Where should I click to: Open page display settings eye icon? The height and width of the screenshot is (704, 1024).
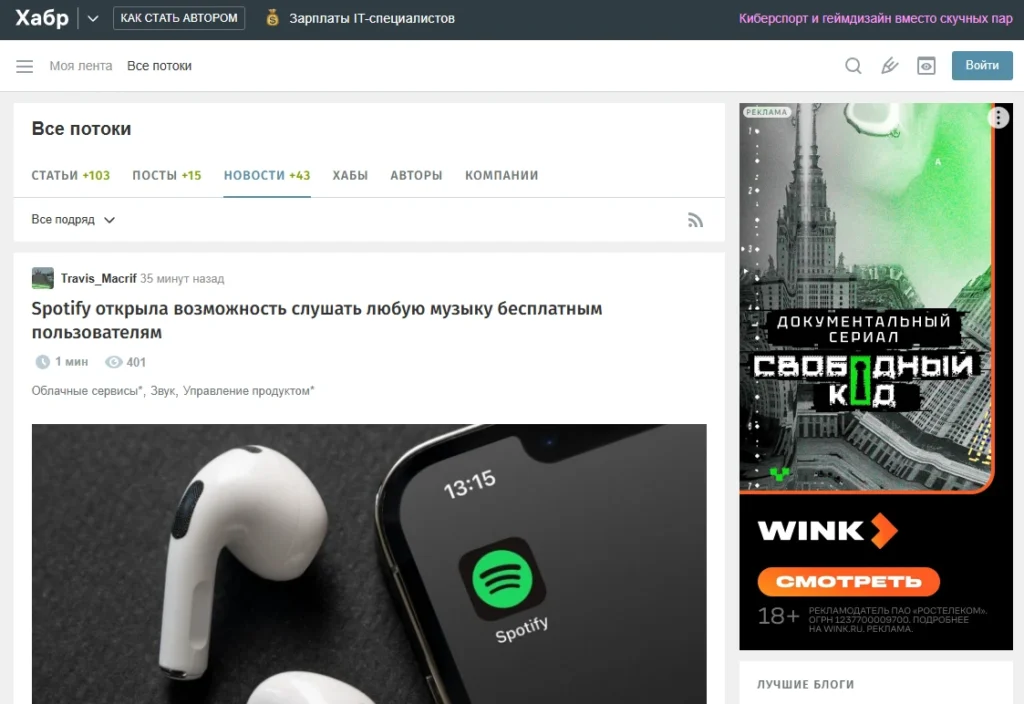pos(927,66)
